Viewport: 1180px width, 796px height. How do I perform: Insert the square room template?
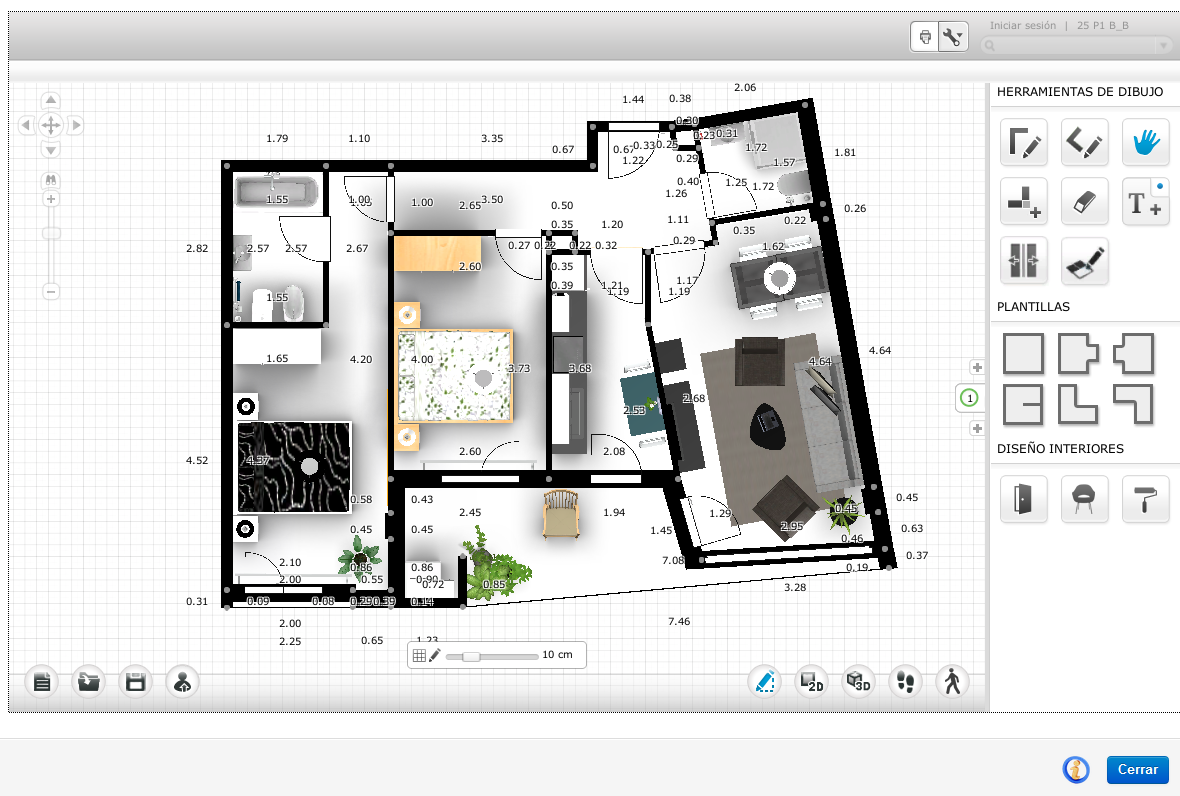click(1023, 354)
